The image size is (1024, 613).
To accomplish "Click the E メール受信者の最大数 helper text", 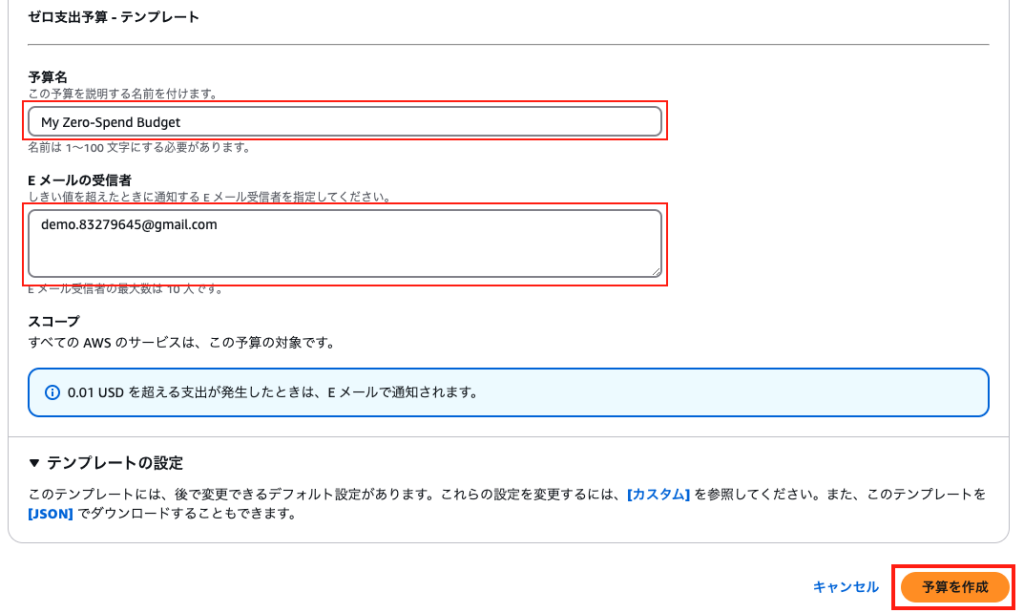I will point(125,289).
